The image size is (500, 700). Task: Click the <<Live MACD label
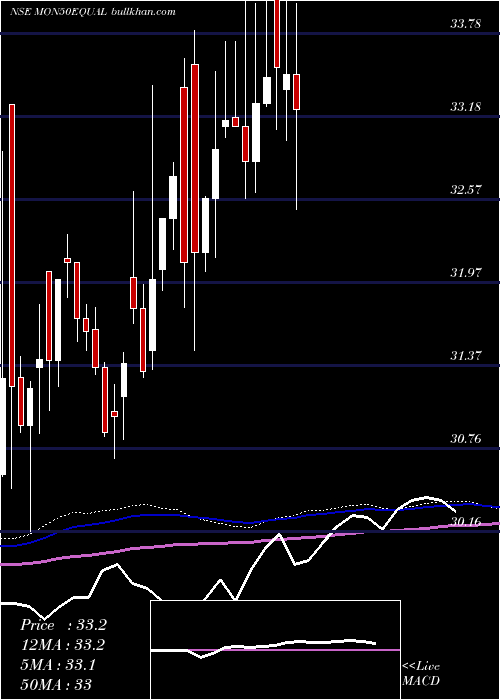click(421, 674)
